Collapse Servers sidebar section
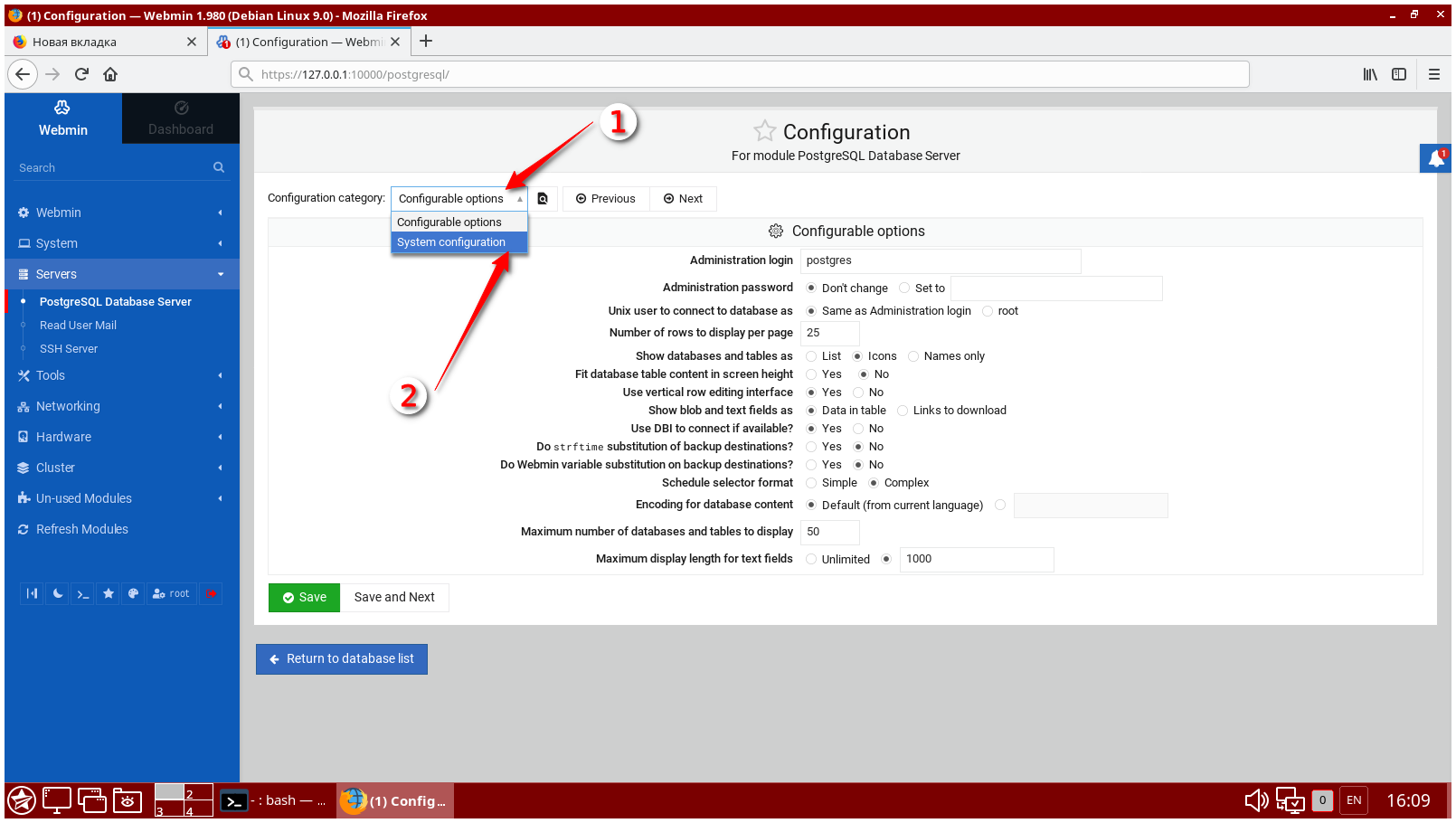Screen dimensions: 1456x823 (x=122, y=274)
